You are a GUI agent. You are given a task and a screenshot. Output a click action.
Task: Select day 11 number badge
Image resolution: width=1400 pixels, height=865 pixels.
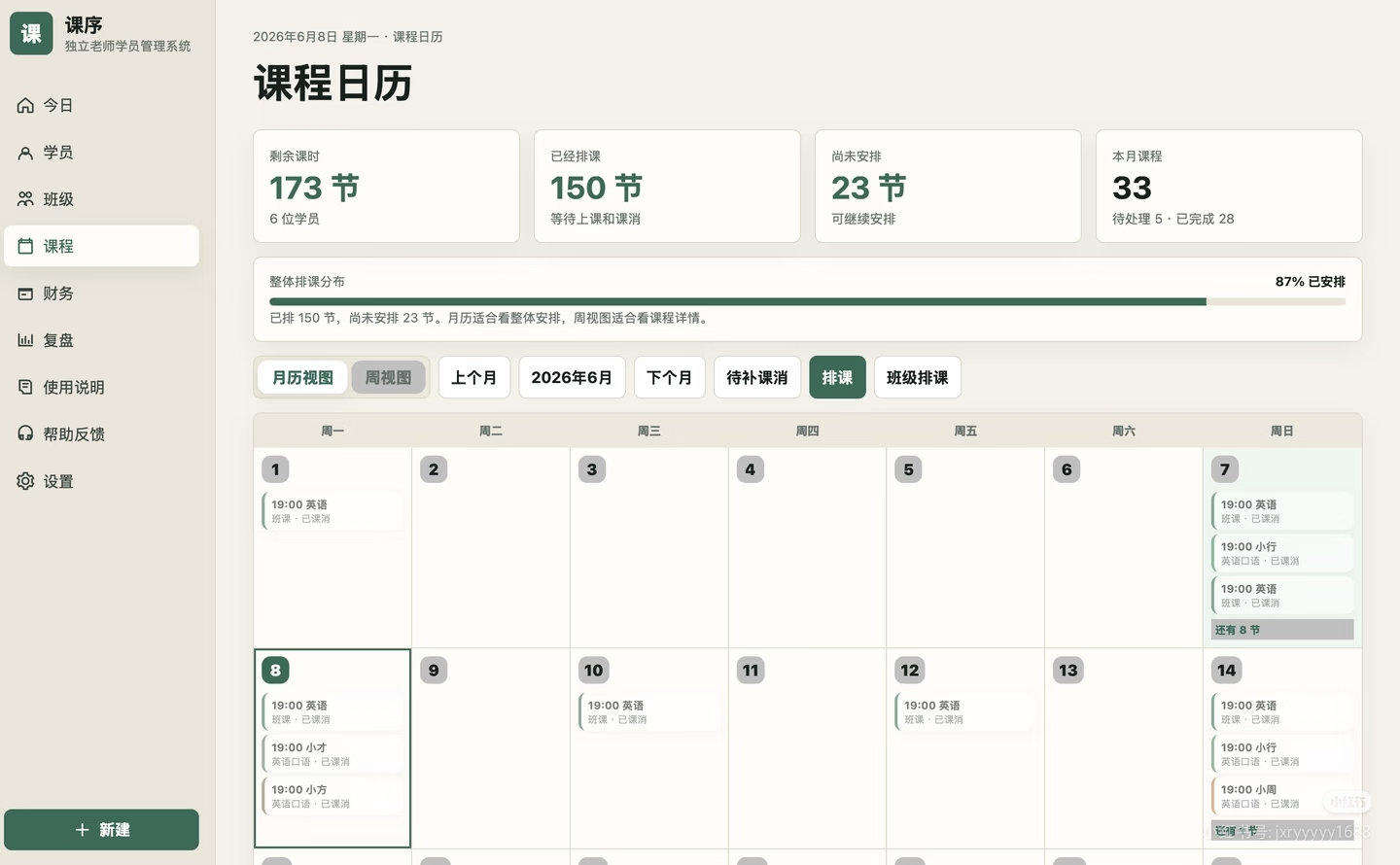click(x=751, y=671)
